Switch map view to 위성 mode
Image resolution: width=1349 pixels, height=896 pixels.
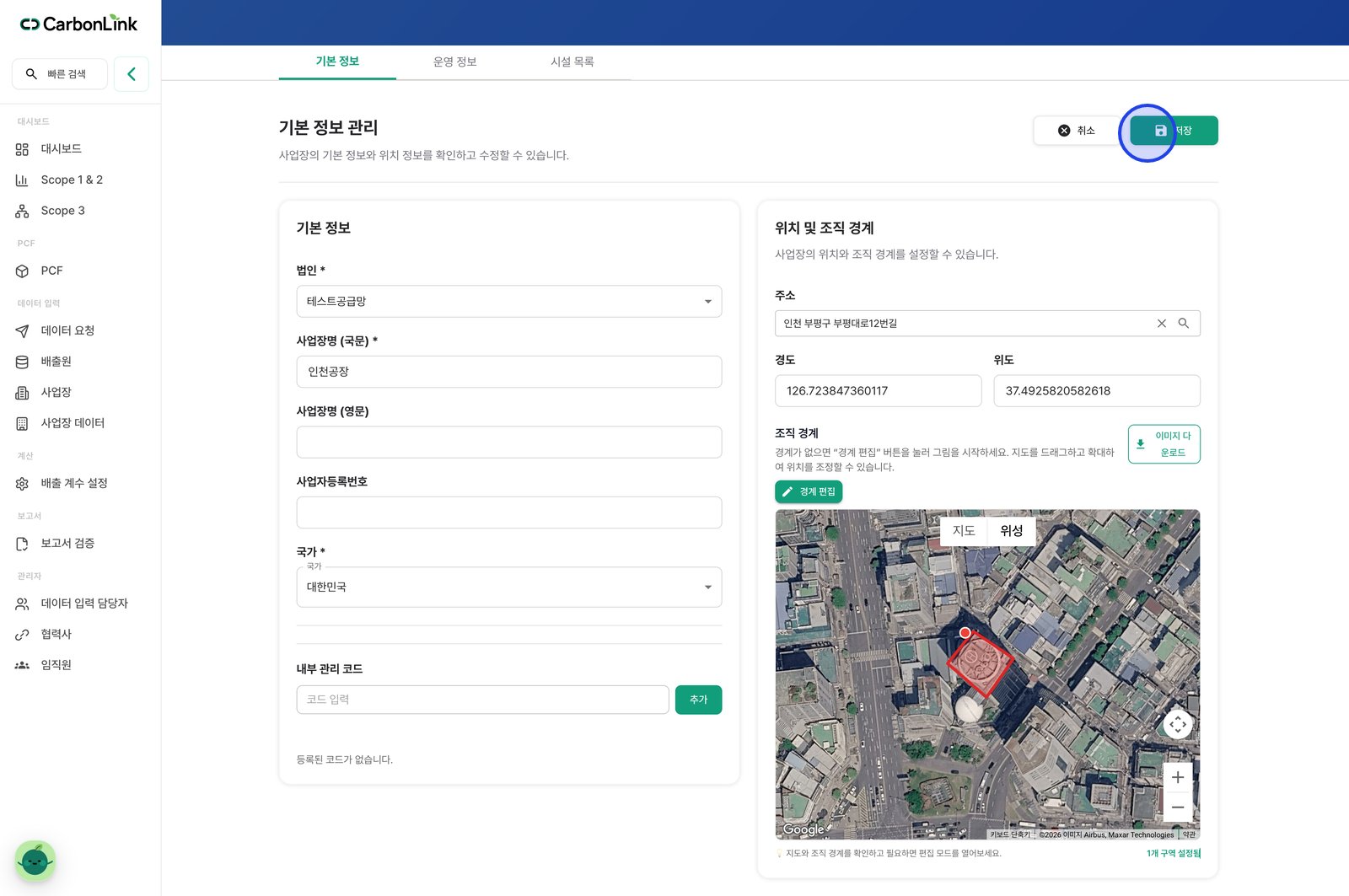click(1012, 531)
